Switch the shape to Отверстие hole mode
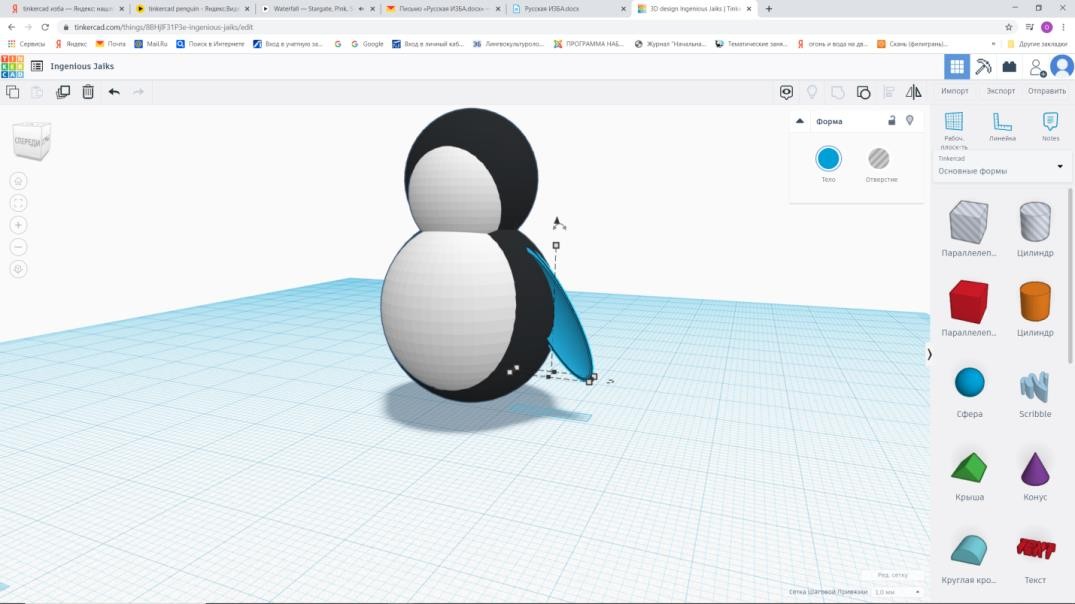 (880, 165)
